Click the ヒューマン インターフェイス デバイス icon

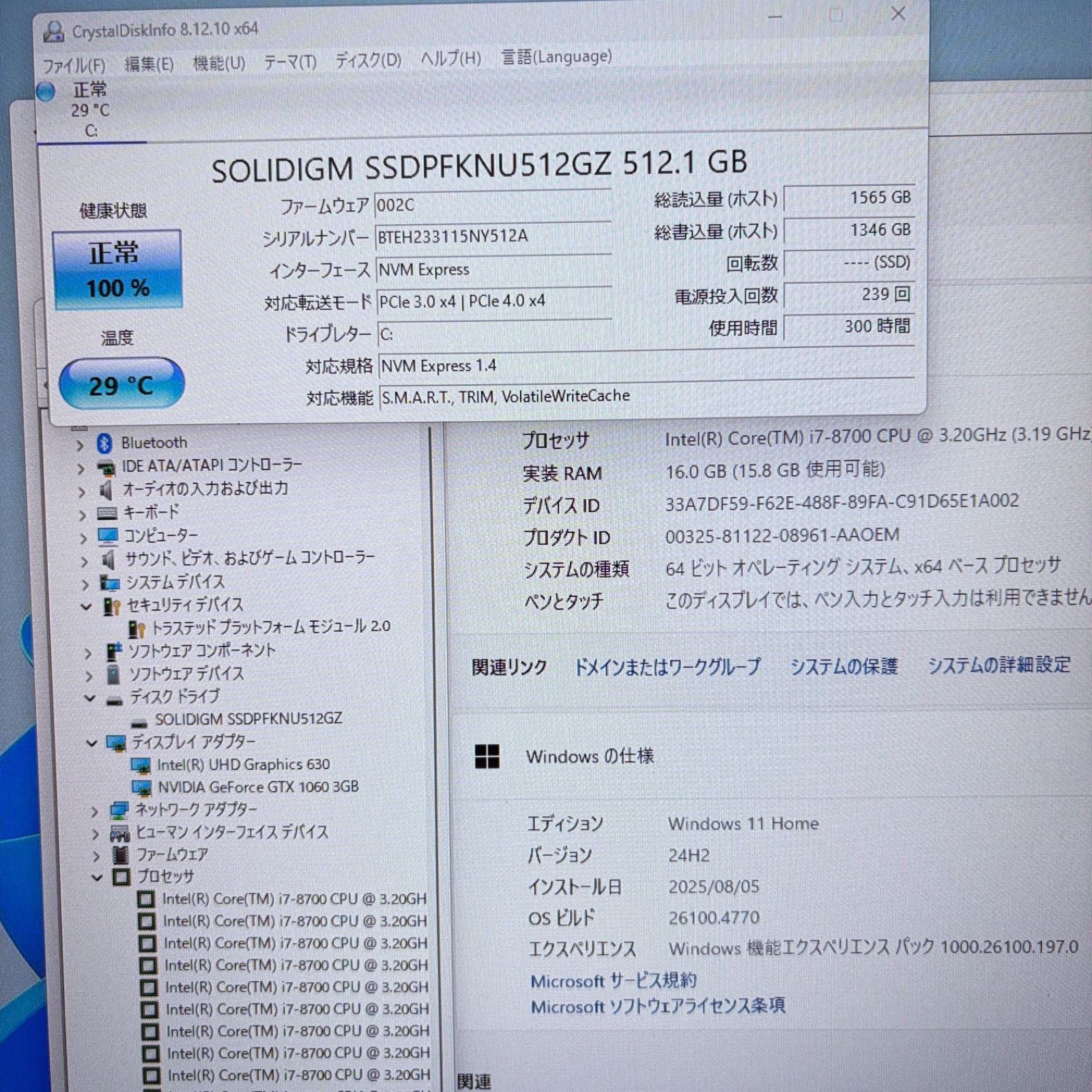[x=120, y=833]
